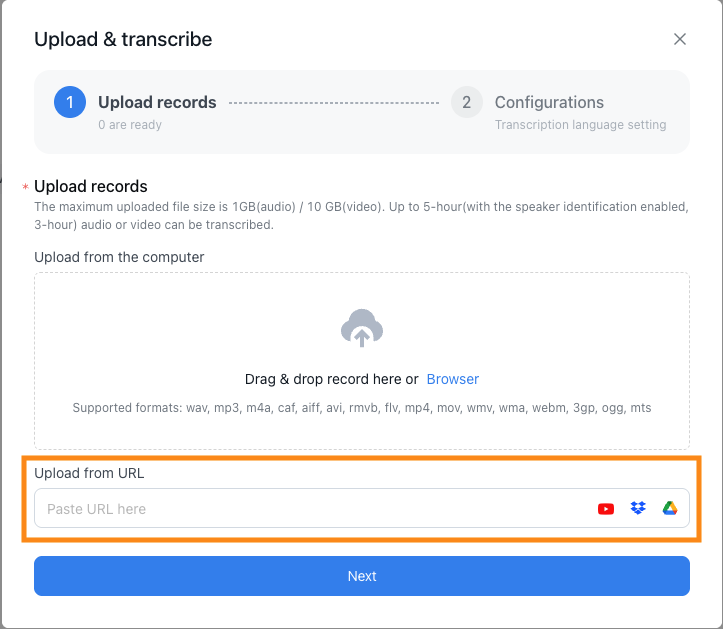
Task: Select the Upload records step label
Action: point(157,102)
